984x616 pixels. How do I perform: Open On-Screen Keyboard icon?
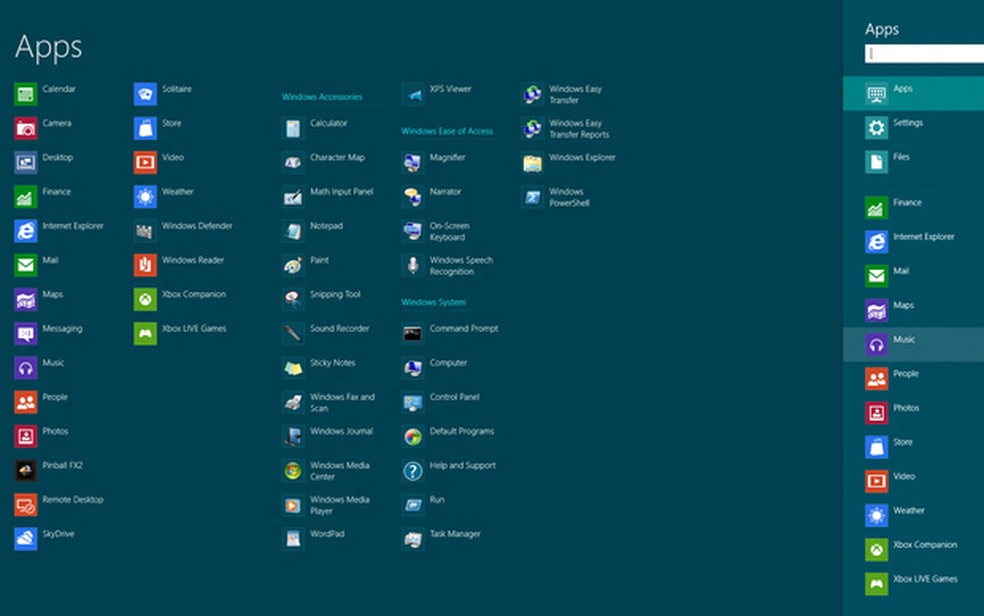tap(413, 231)
